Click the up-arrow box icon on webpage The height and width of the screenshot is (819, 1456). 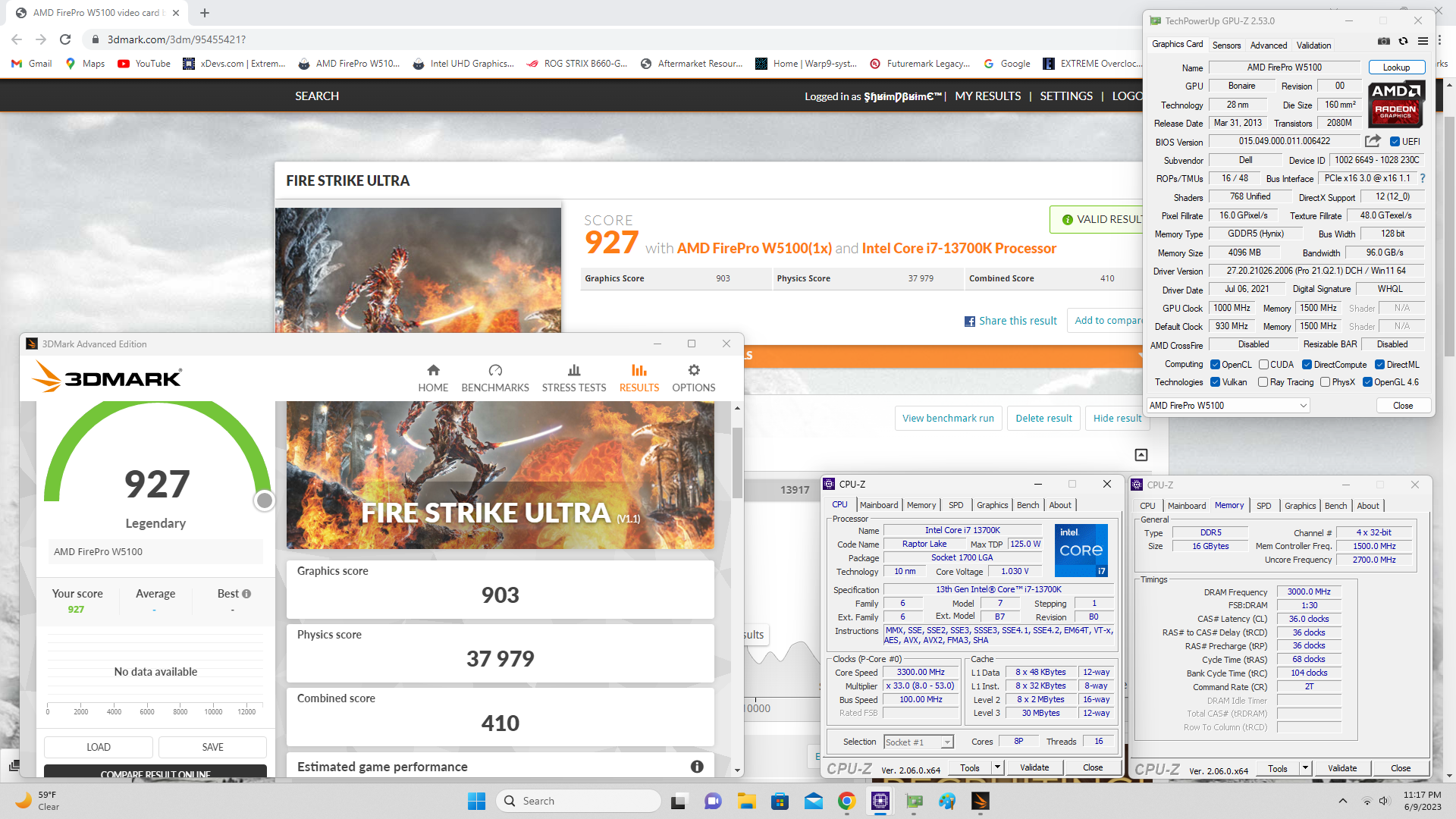1141,455
